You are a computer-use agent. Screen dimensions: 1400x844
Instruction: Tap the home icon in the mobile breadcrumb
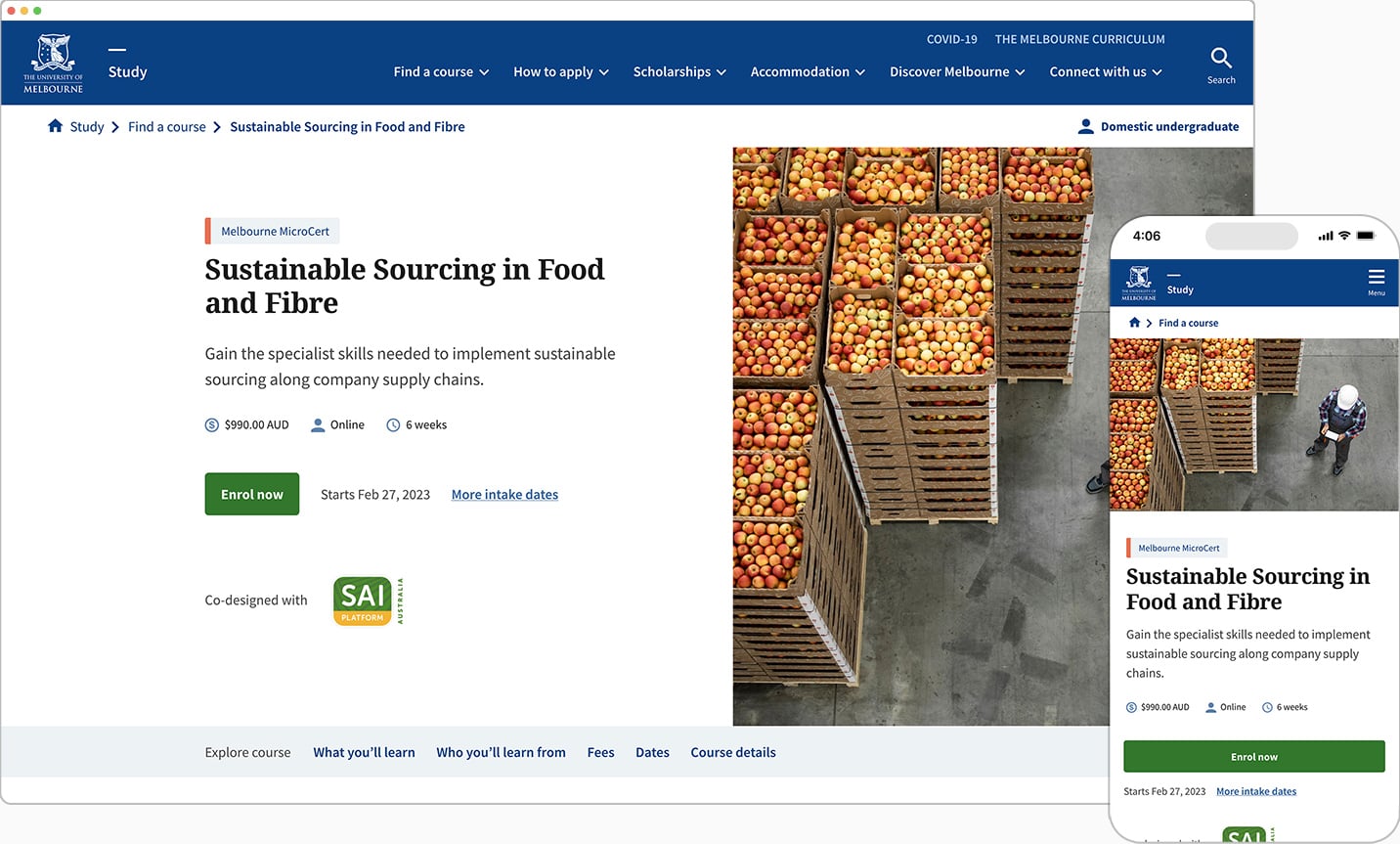click(x=1134, y=323)
